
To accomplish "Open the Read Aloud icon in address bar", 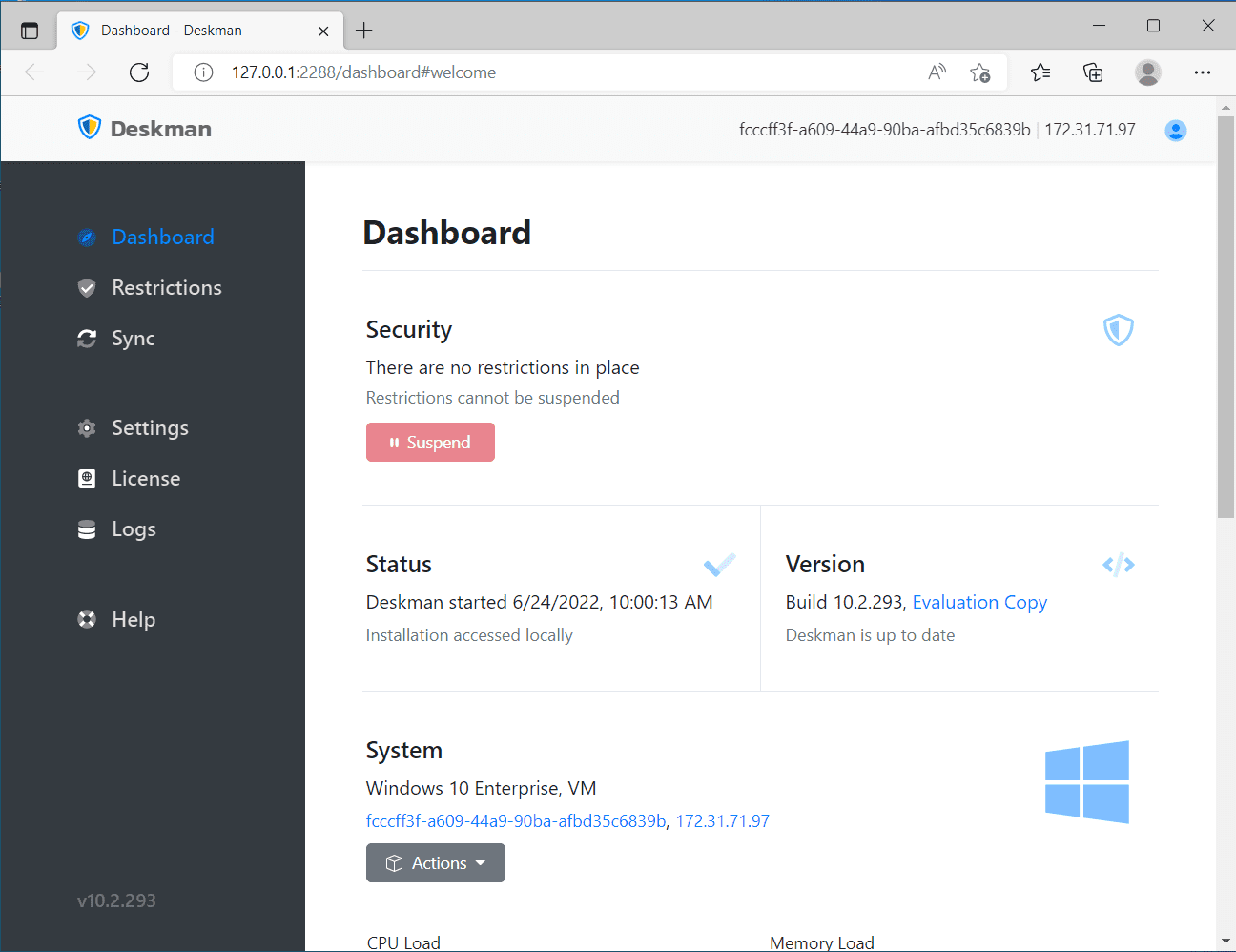I will pyautogui.click(x=937, y=72).
